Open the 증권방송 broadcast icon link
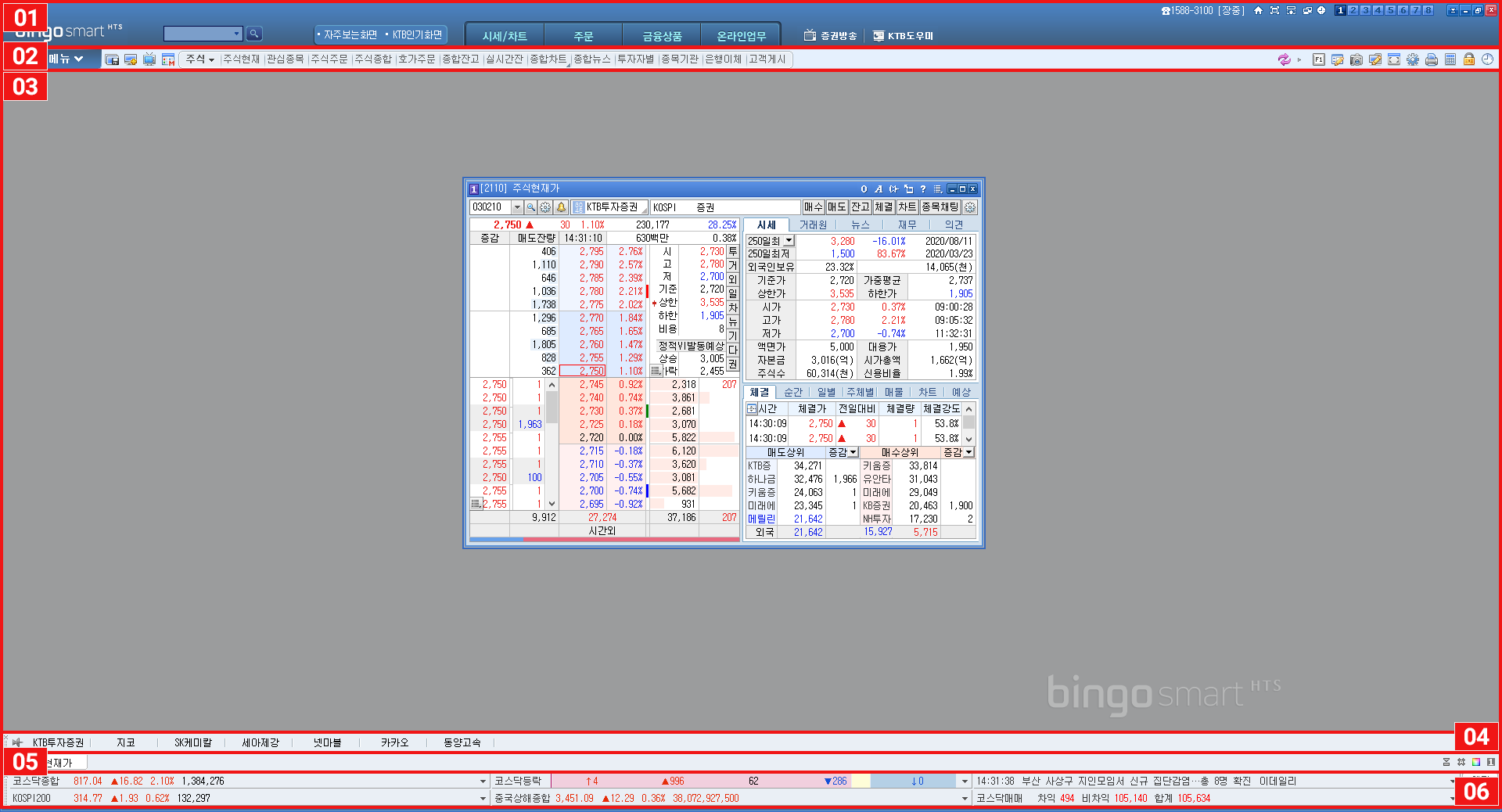The image size is (1502, 812). (831, 35)
